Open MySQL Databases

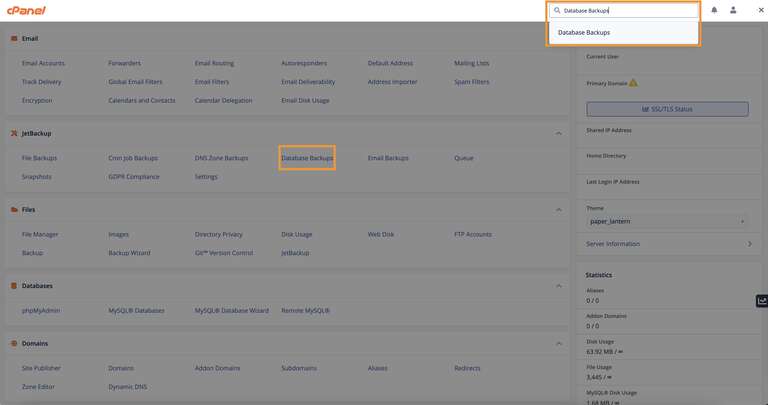(136, 310)
